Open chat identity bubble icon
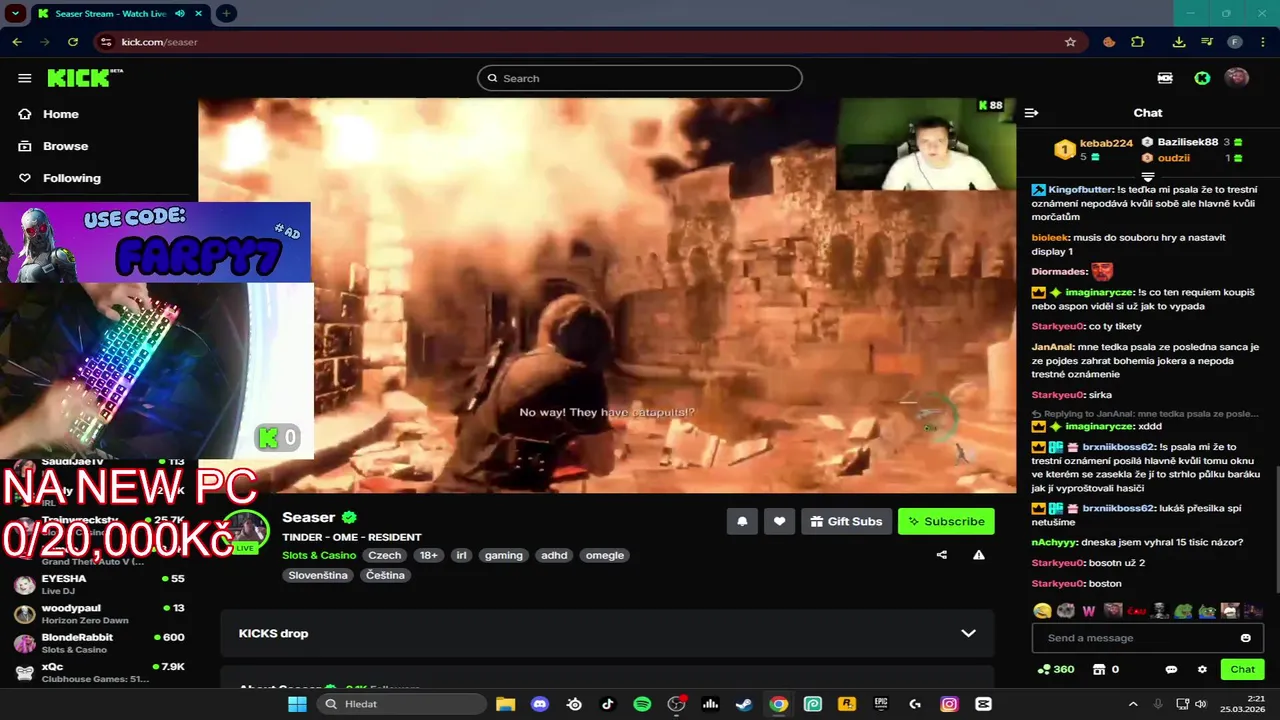 [x=1171, y=669]
